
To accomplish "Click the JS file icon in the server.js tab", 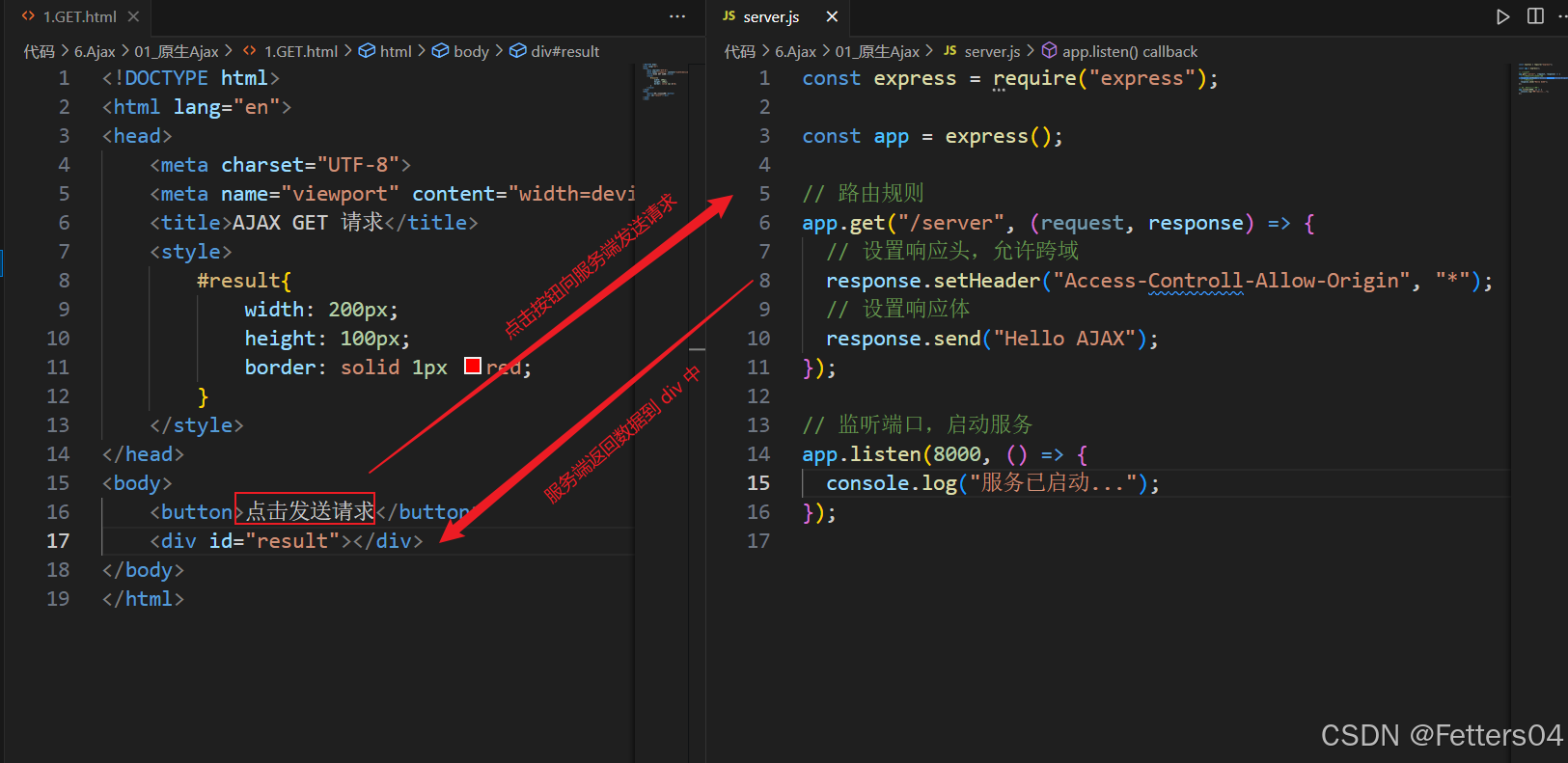I will tap(729, 16).
